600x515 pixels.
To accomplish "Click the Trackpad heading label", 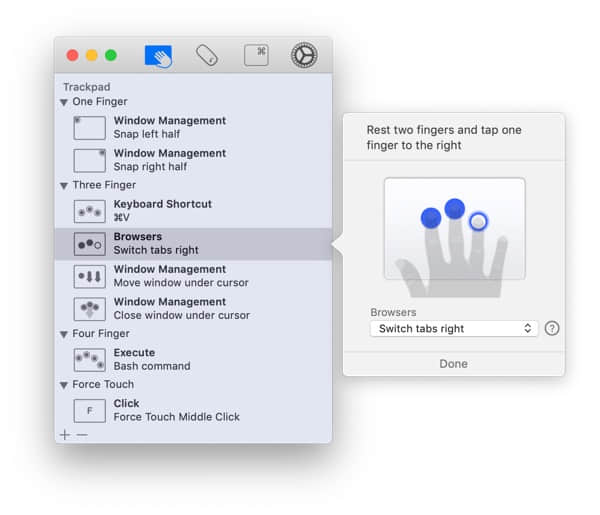I will [x=87, y=87].
